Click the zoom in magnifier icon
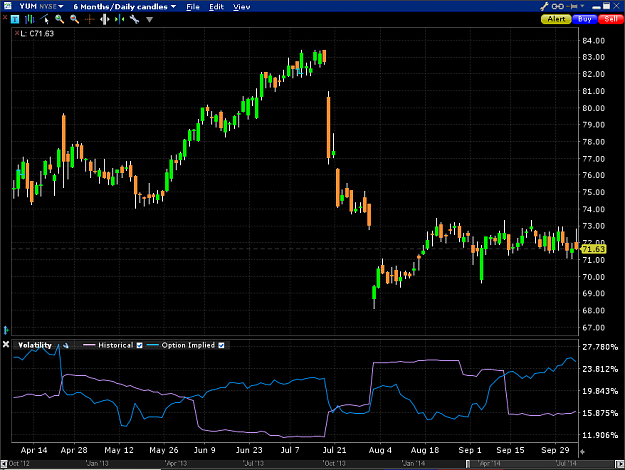 tap(59, 19)
